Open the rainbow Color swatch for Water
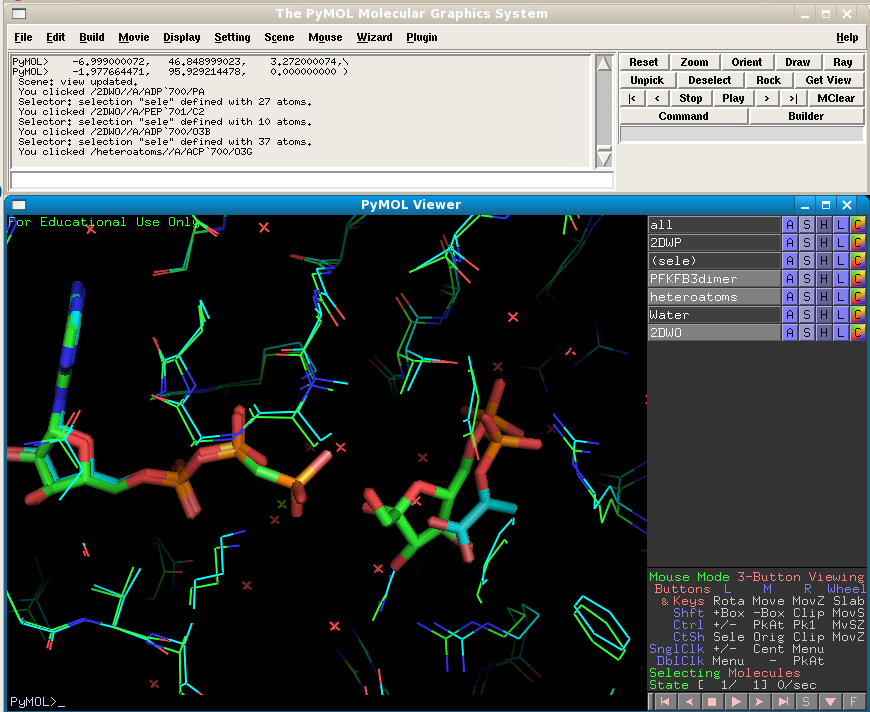This screenshot has height=712, width=870. (858, 315)
